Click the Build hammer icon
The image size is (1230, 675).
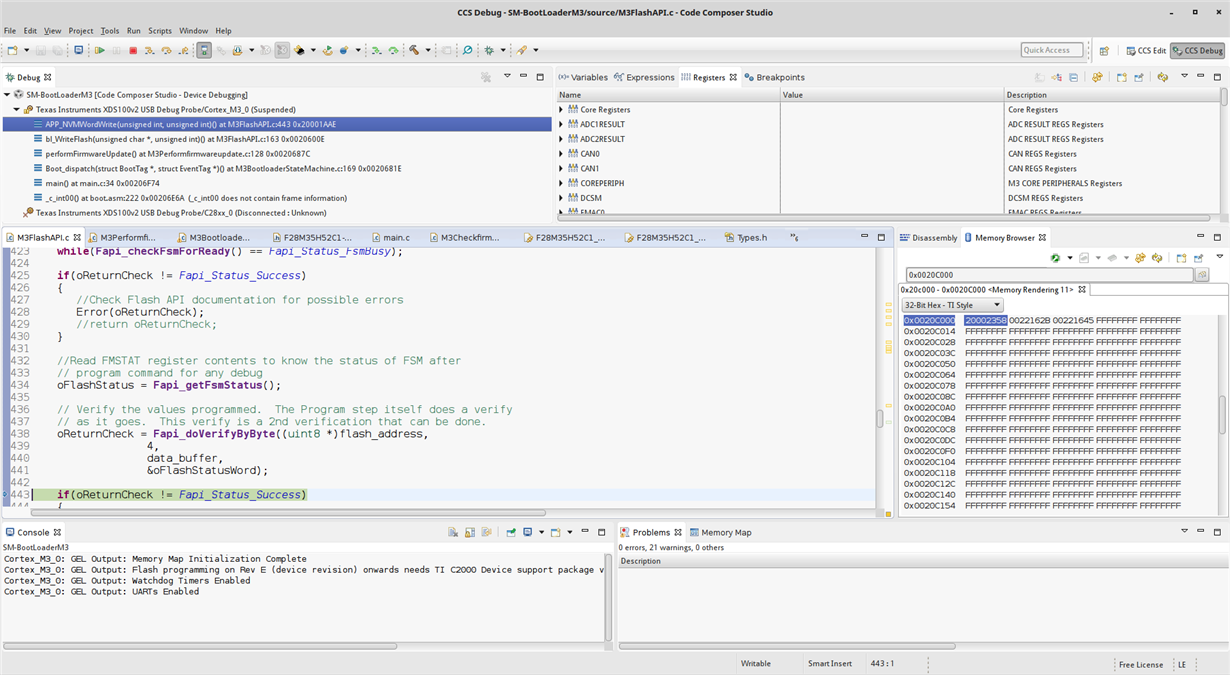pyautogui.click(x=414, y=50)
